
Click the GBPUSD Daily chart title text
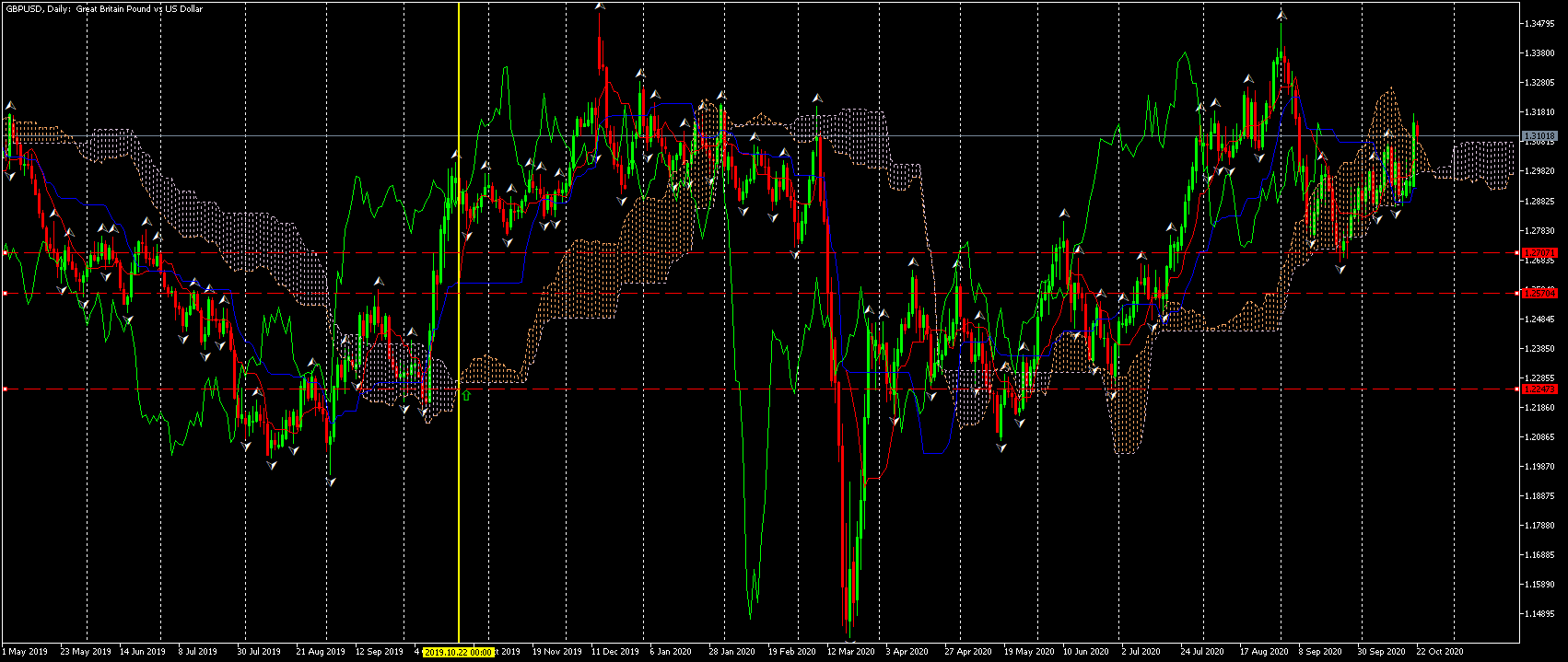pyautogui.click(x=105, y=8)
